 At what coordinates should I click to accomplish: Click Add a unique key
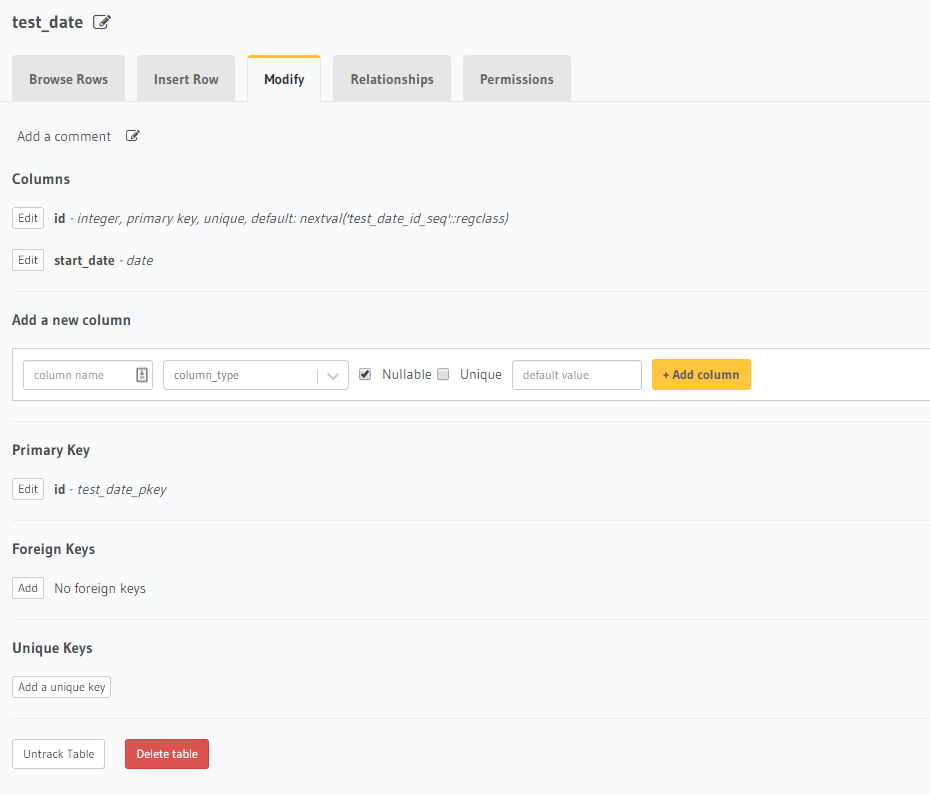(61, 687)
